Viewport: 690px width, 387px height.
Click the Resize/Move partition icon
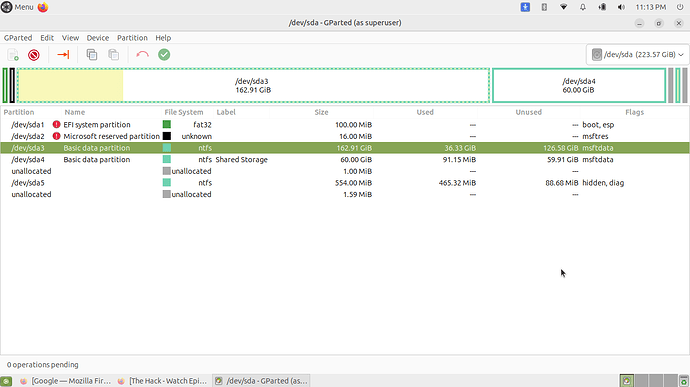click(x=63, y=55)
